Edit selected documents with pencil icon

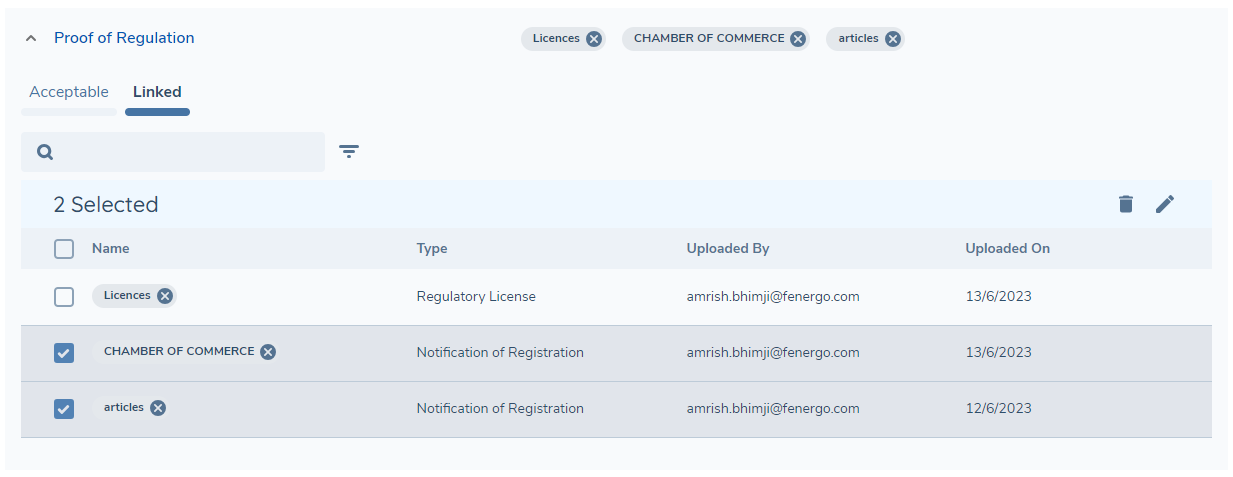point(1165,204)
